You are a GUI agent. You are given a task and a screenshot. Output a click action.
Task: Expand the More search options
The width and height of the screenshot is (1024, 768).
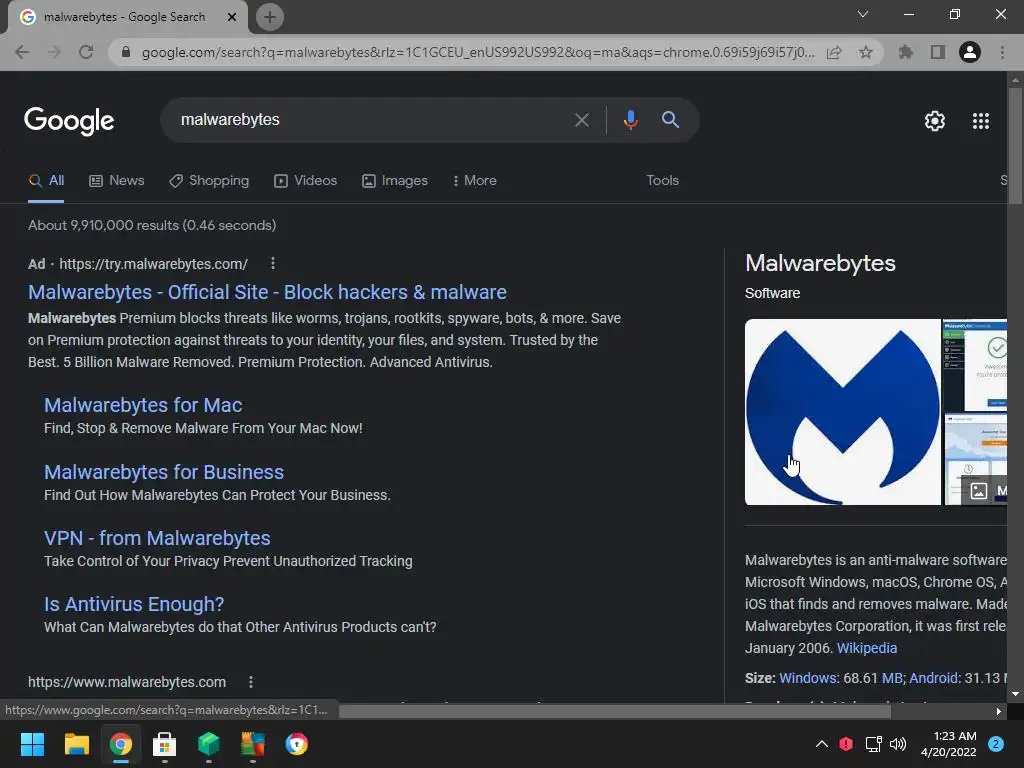click(474, 181)
